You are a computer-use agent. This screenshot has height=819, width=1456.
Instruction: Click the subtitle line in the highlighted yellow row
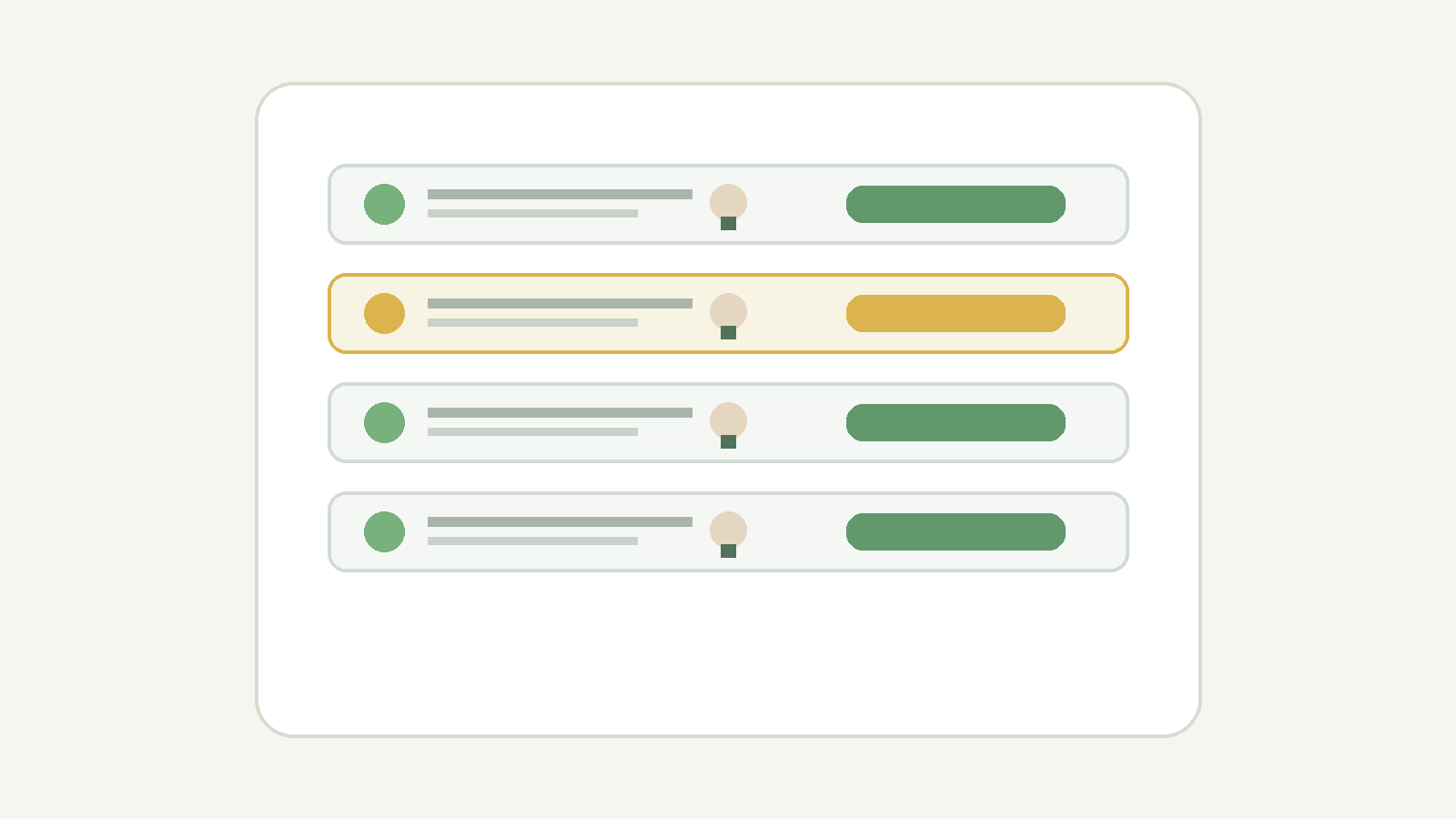(532, 323)
